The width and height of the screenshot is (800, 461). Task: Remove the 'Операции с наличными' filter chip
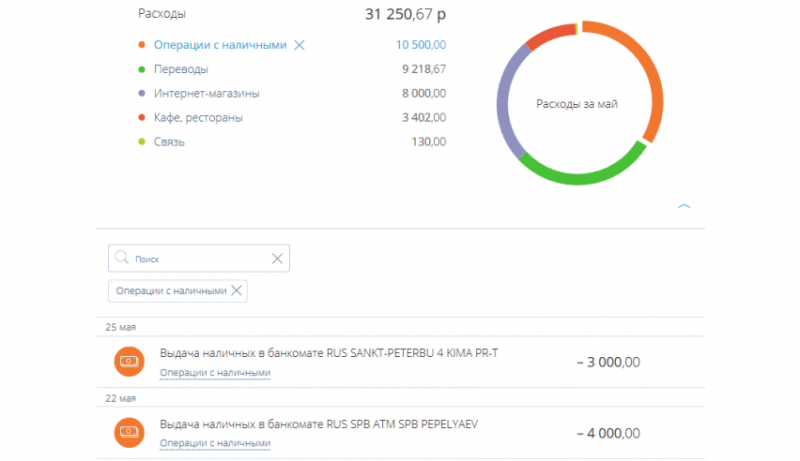pyautogui.click(x=237, y=290)
